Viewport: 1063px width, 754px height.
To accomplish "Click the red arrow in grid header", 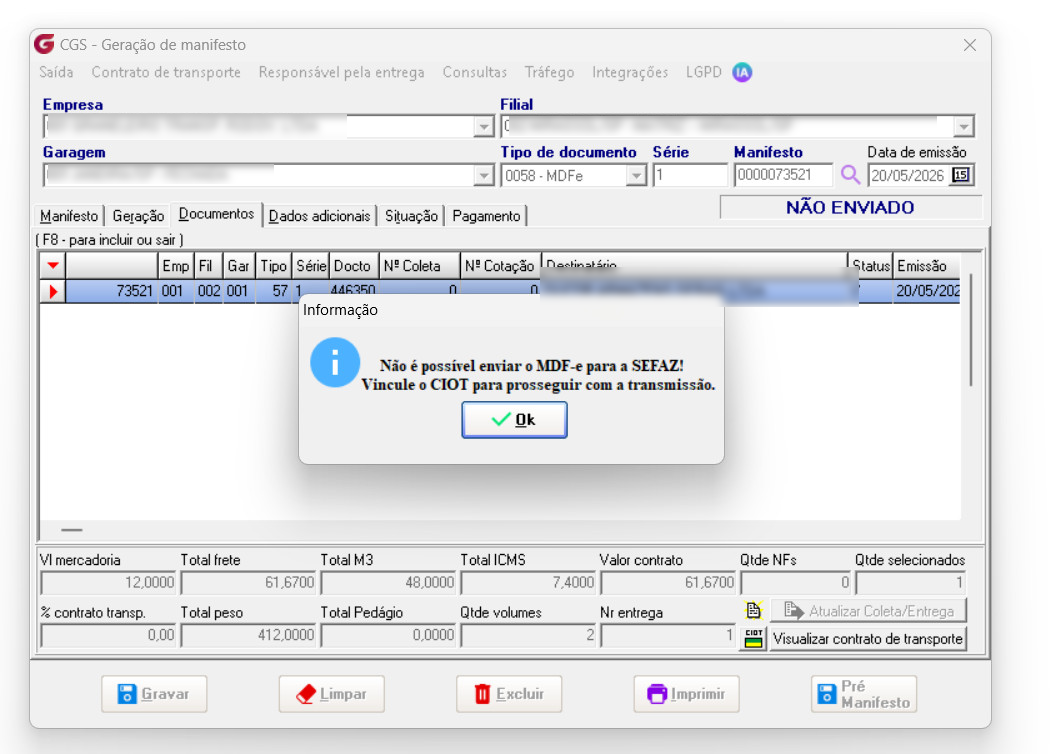I will pyautogui.click(x=53, y=265).
